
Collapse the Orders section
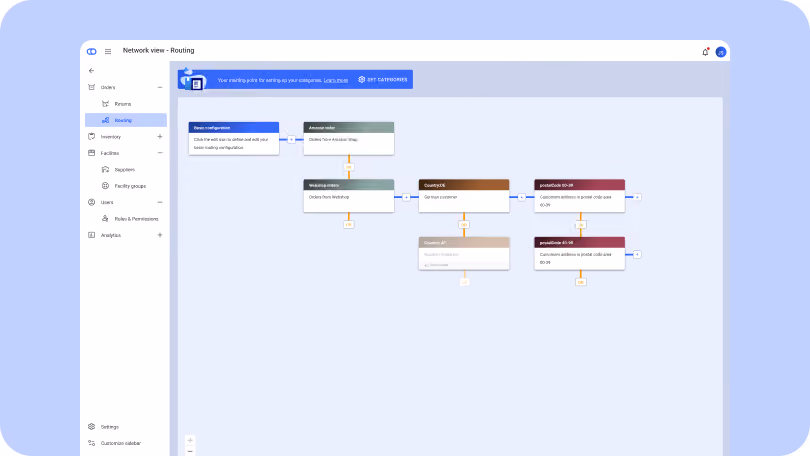160,87
